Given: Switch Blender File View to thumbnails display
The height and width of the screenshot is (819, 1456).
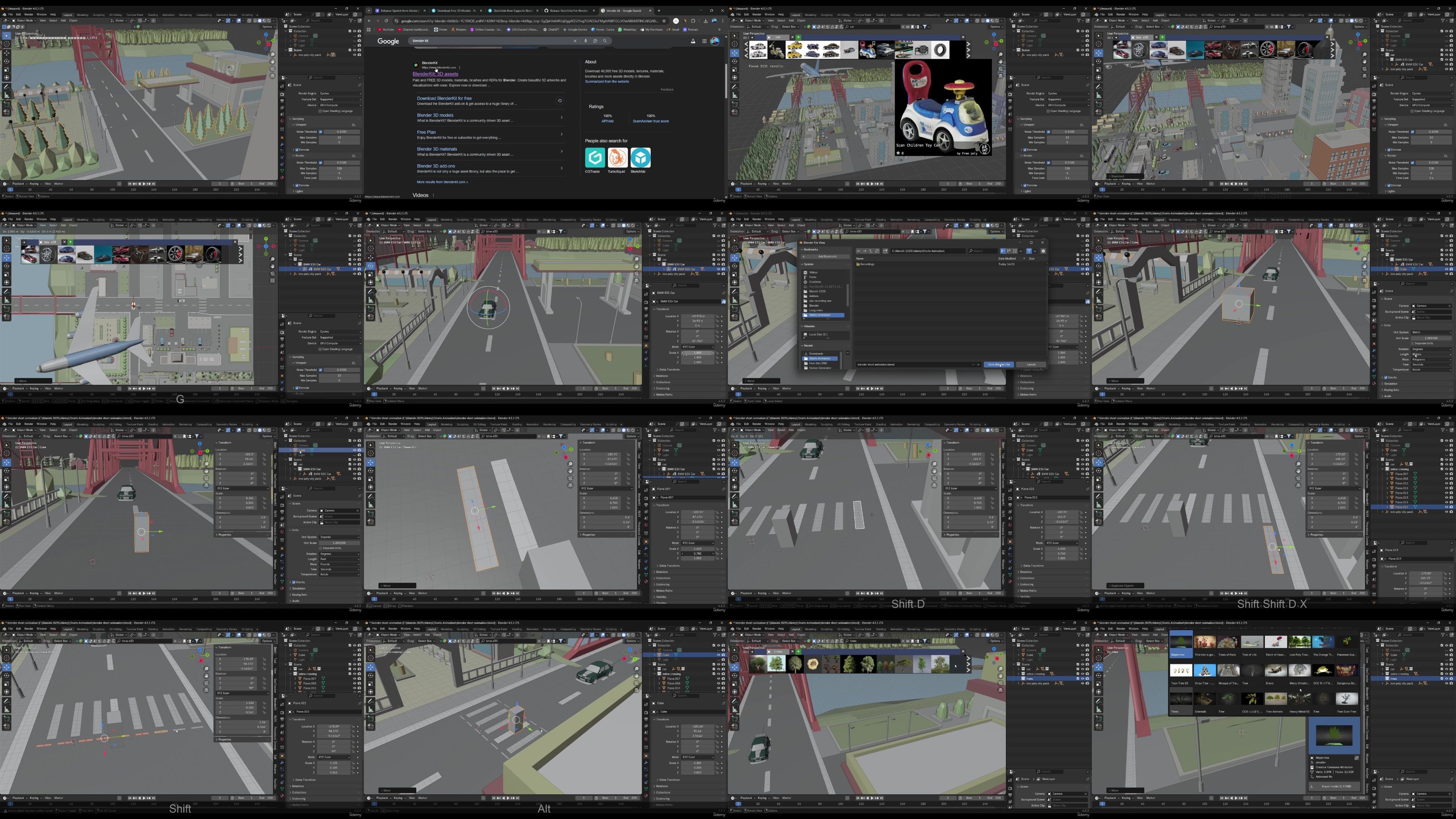Looking at the screenshot, I should 1015,251.
